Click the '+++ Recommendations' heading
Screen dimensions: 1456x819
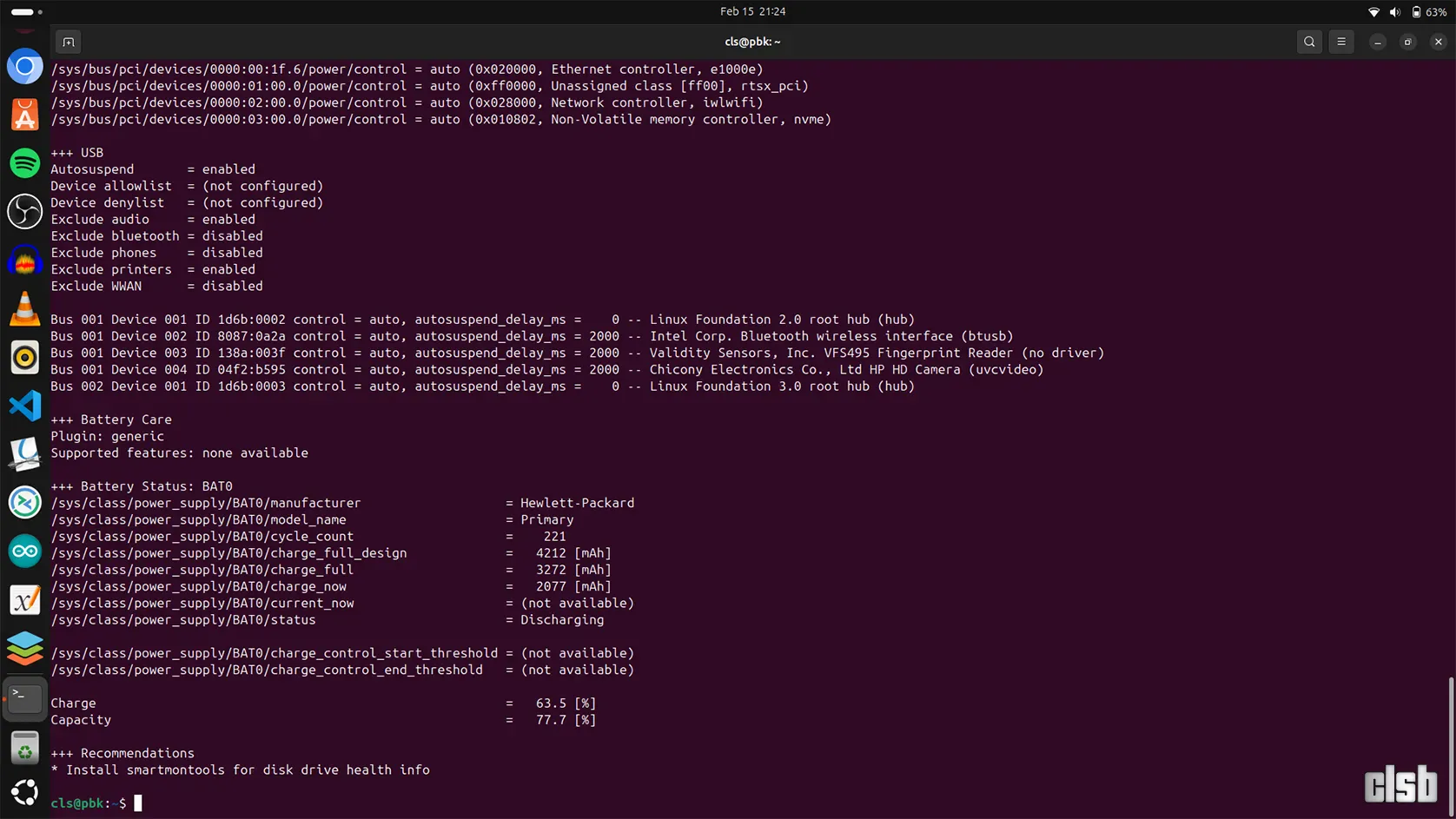(x=122, y=753)
